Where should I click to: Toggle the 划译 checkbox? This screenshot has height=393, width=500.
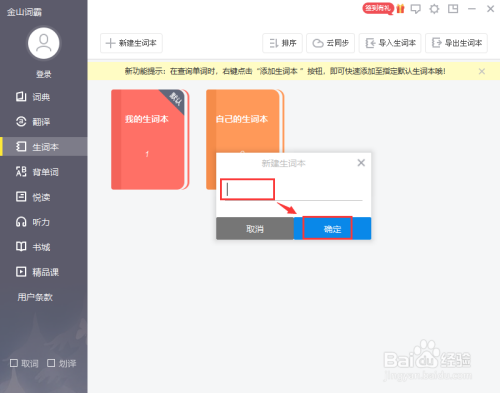51,363
